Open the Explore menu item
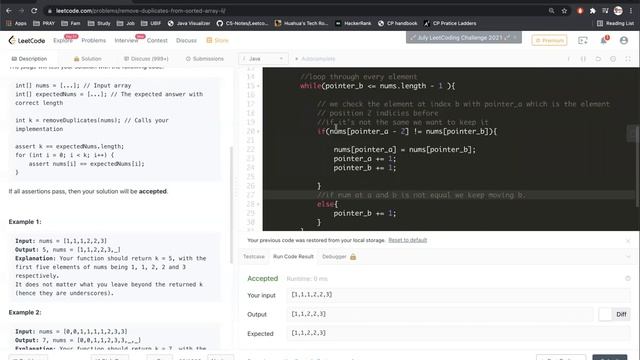Viewport: 640px width, 360px height. [x=62, y=40]
